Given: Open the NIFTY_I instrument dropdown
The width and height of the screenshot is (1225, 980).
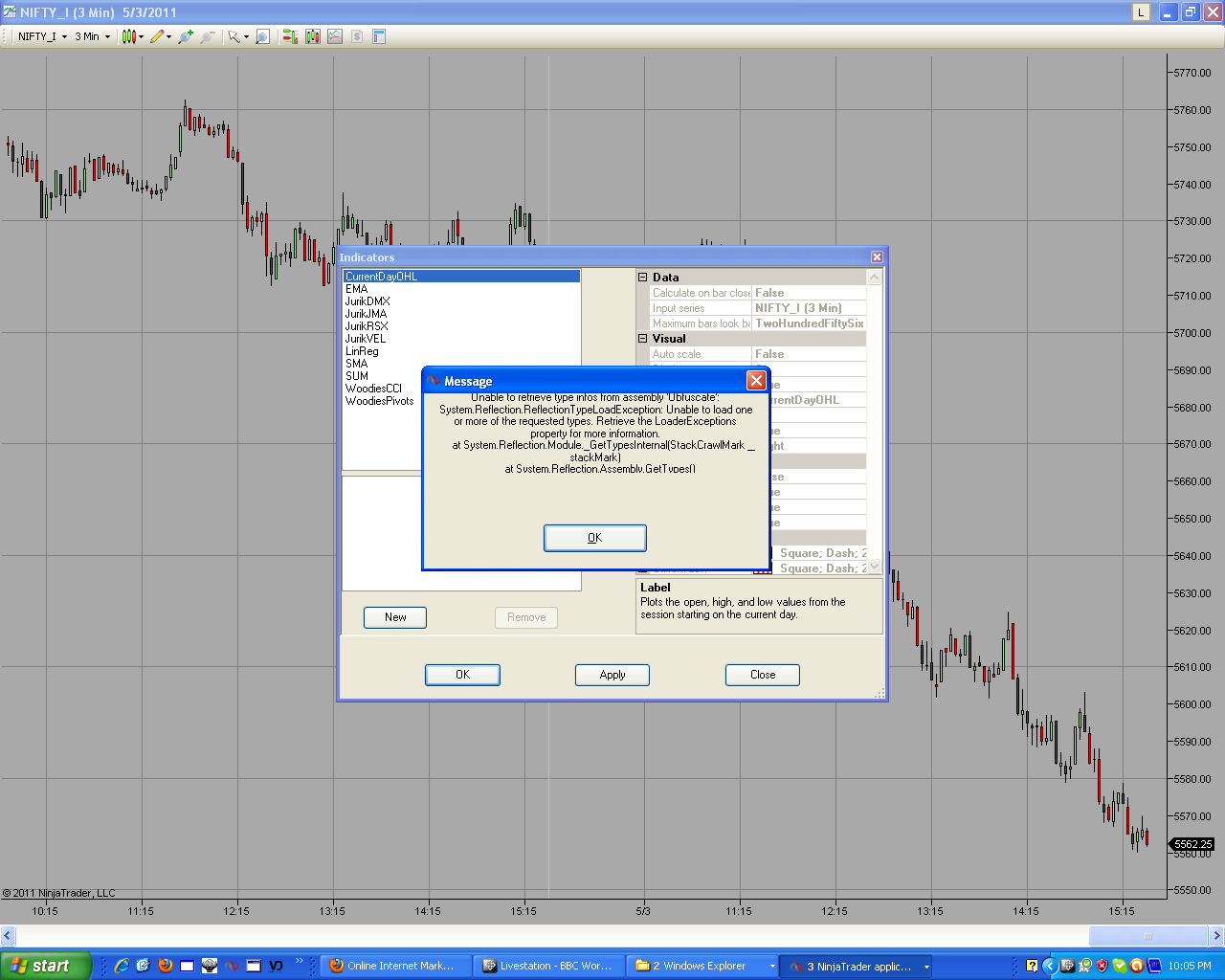Looking at the screenshot, I should click(43, 36).
